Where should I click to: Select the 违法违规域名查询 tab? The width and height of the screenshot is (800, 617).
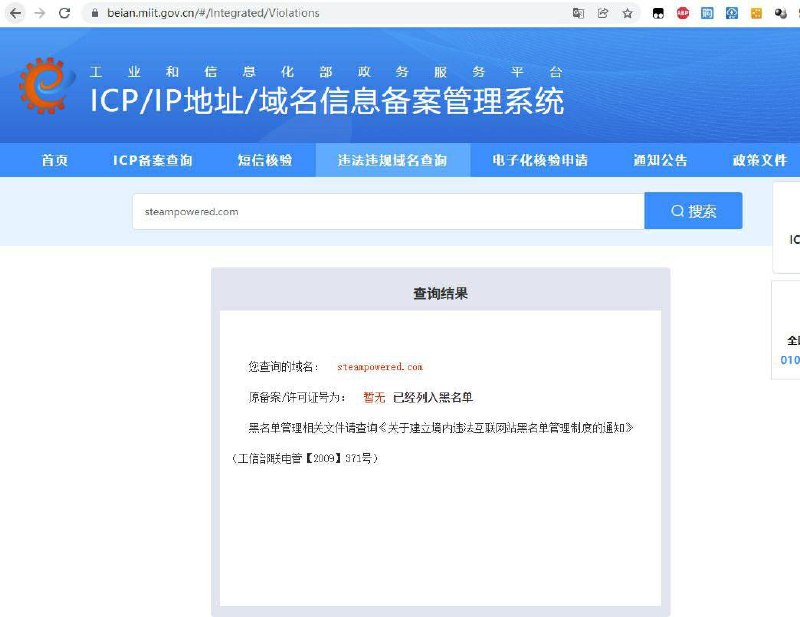tap(393, 160)
